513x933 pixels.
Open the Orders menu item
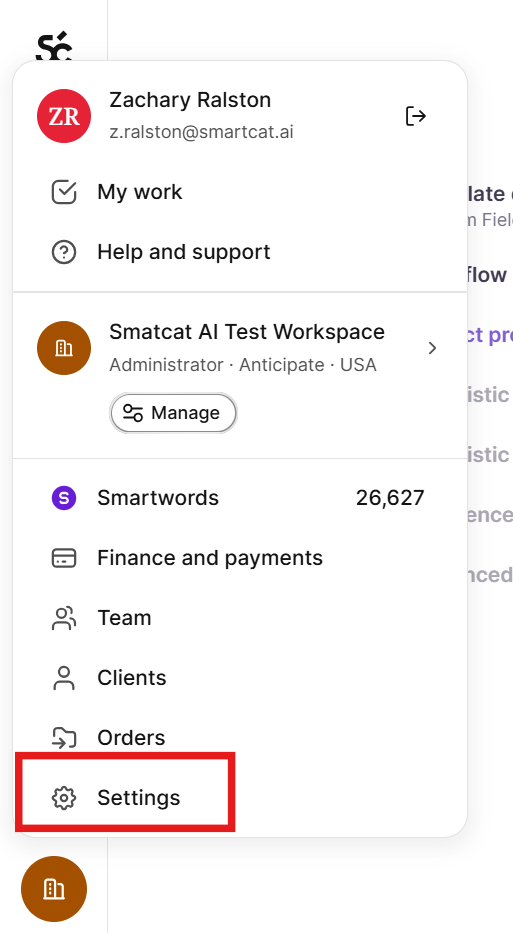point(240,738)
